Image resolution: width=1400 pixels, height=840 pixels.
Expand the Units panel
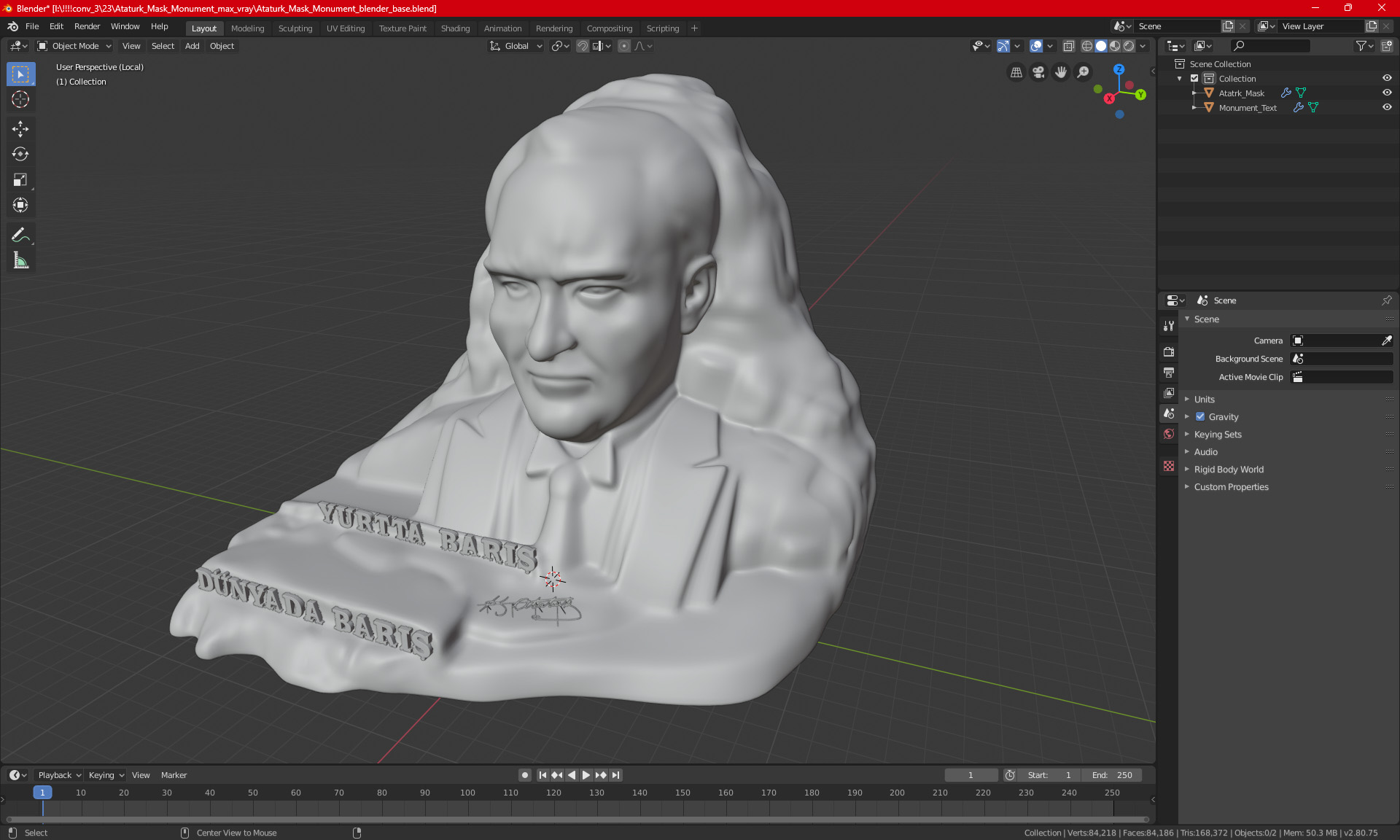tap(1204, 399)
